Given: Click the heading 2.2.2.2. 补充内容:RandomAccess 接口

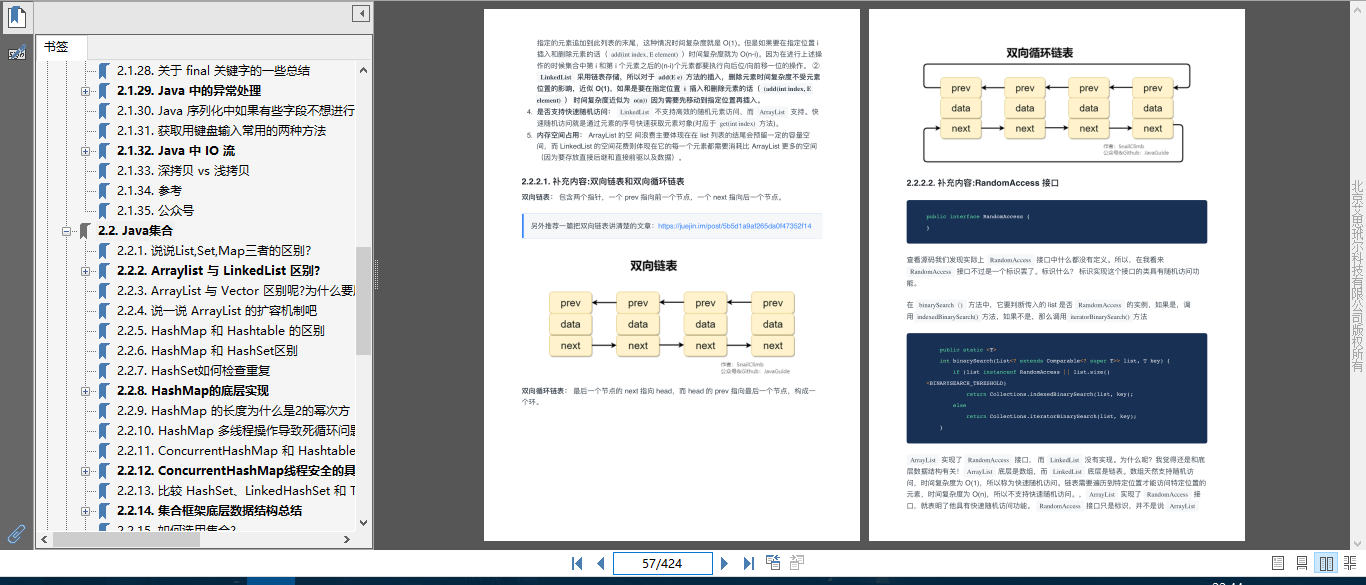Looking at the screenshot, I should coord(982,184).
